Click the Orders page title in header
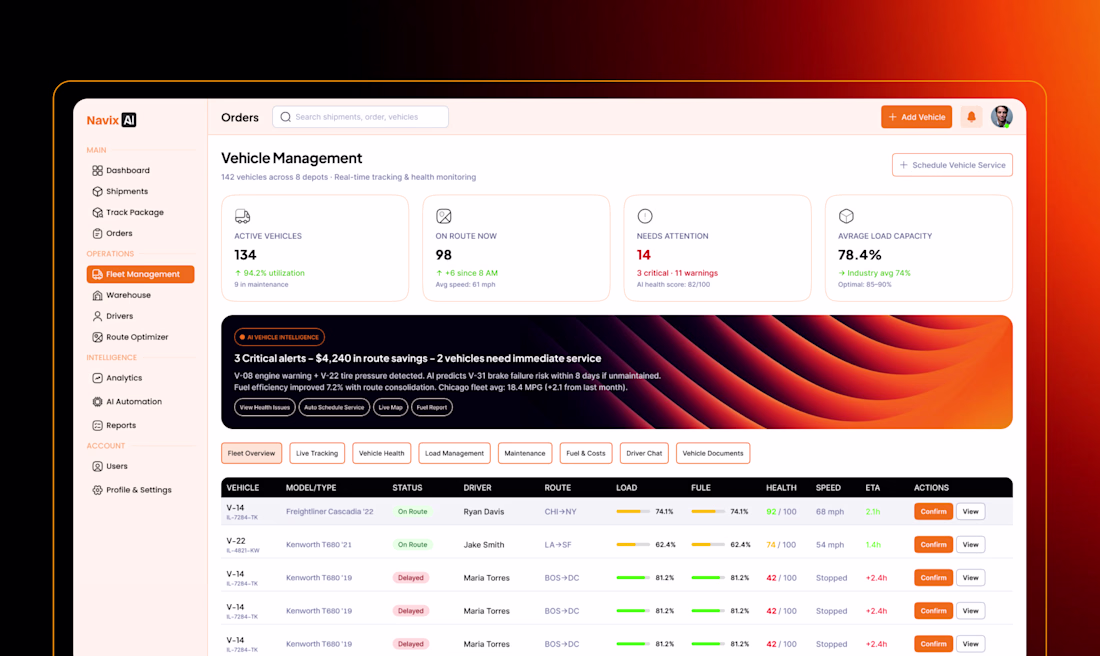This screenshot has width=1100, height=656. coord(240,117)
